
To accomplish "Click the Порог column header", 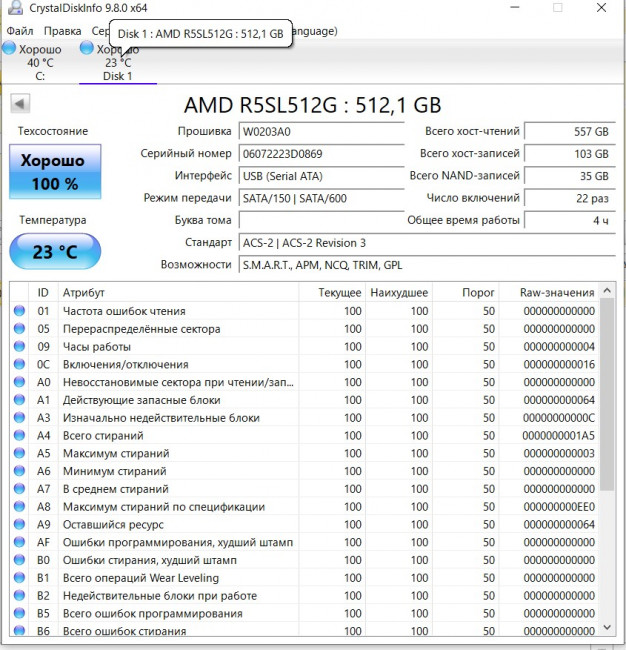I will 466,292.
